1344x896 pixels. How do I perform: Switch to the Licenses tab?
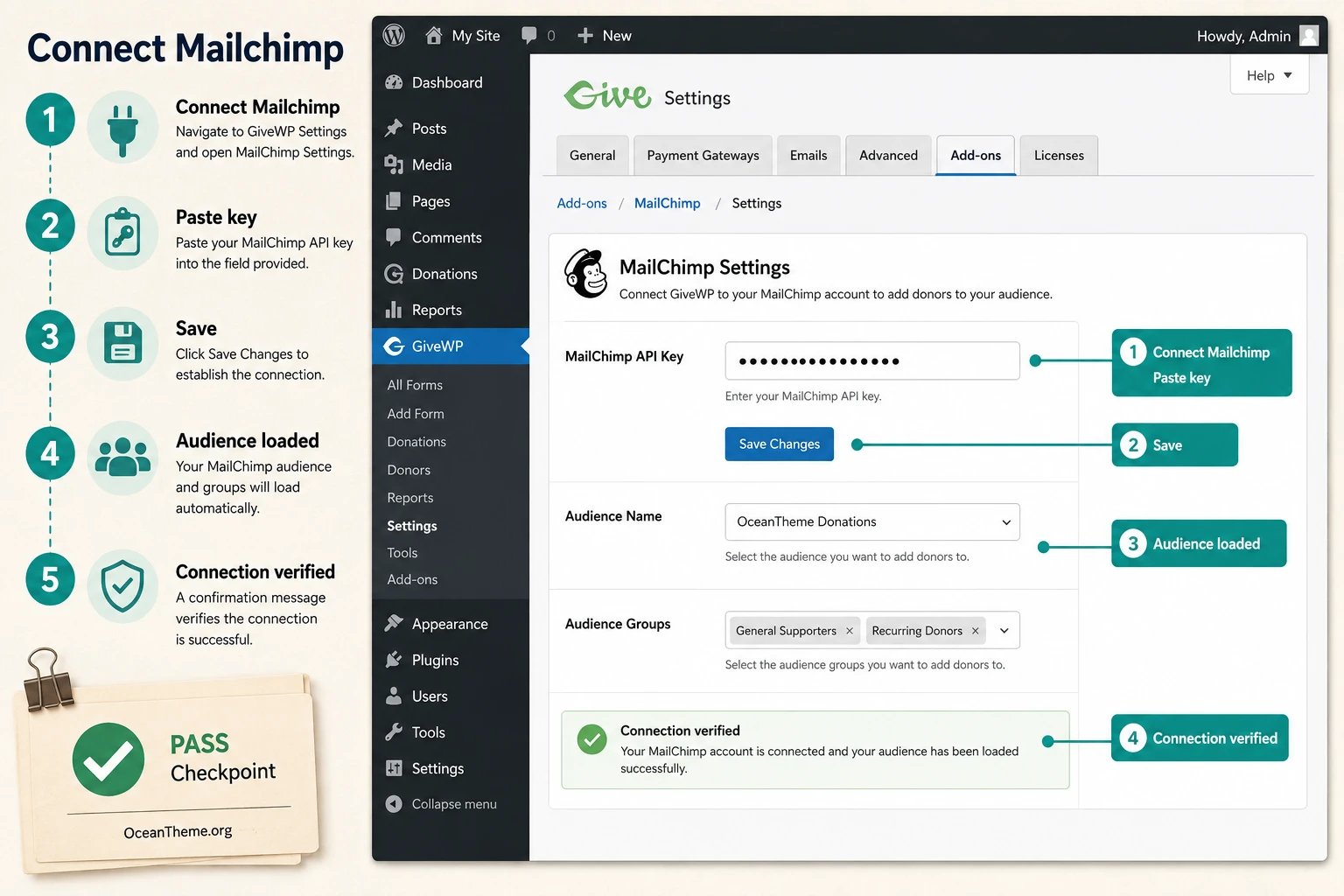click(x=1059, y=155)
